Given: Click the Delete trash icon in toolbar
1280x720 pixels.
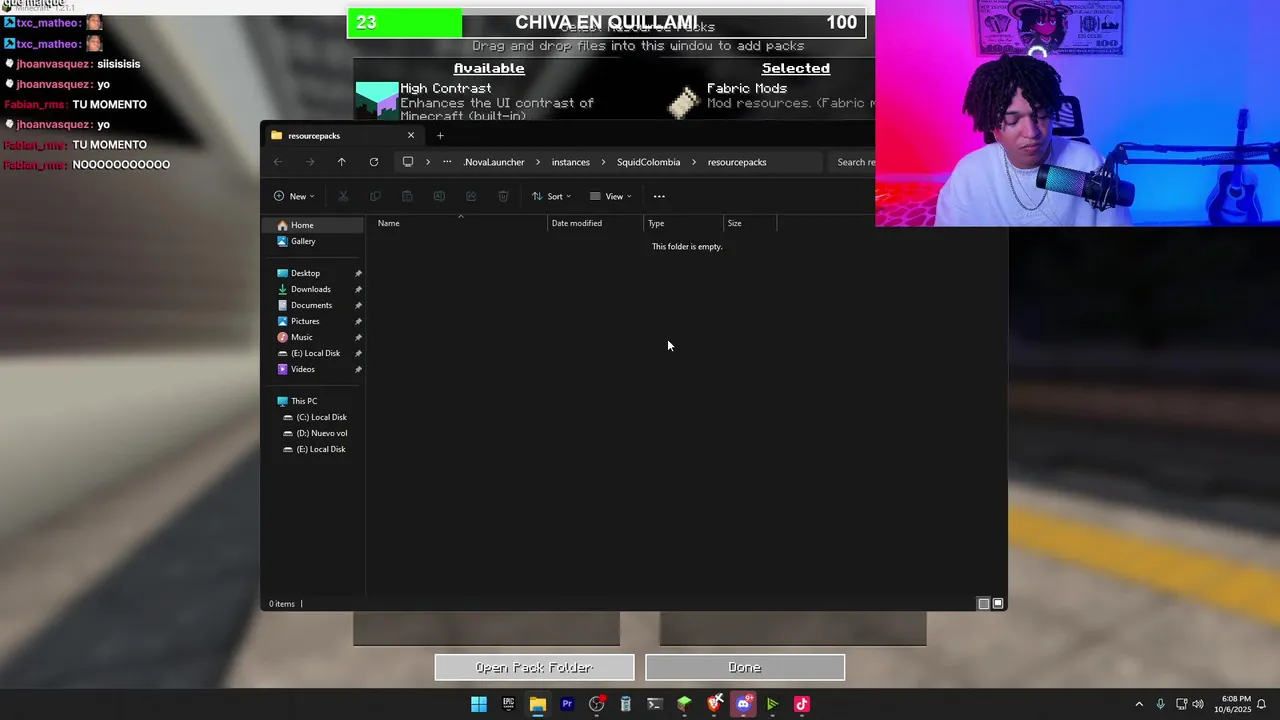Looking at the screenshot, I should click(x=503, y=196).
